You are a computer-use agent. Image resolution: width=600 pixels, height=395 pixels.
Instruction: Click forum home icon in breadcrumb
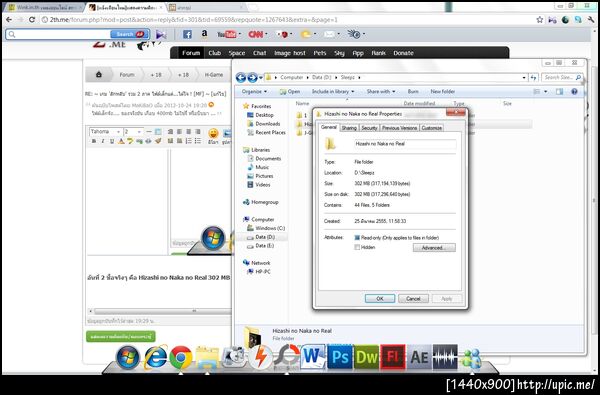pos(99,75)
